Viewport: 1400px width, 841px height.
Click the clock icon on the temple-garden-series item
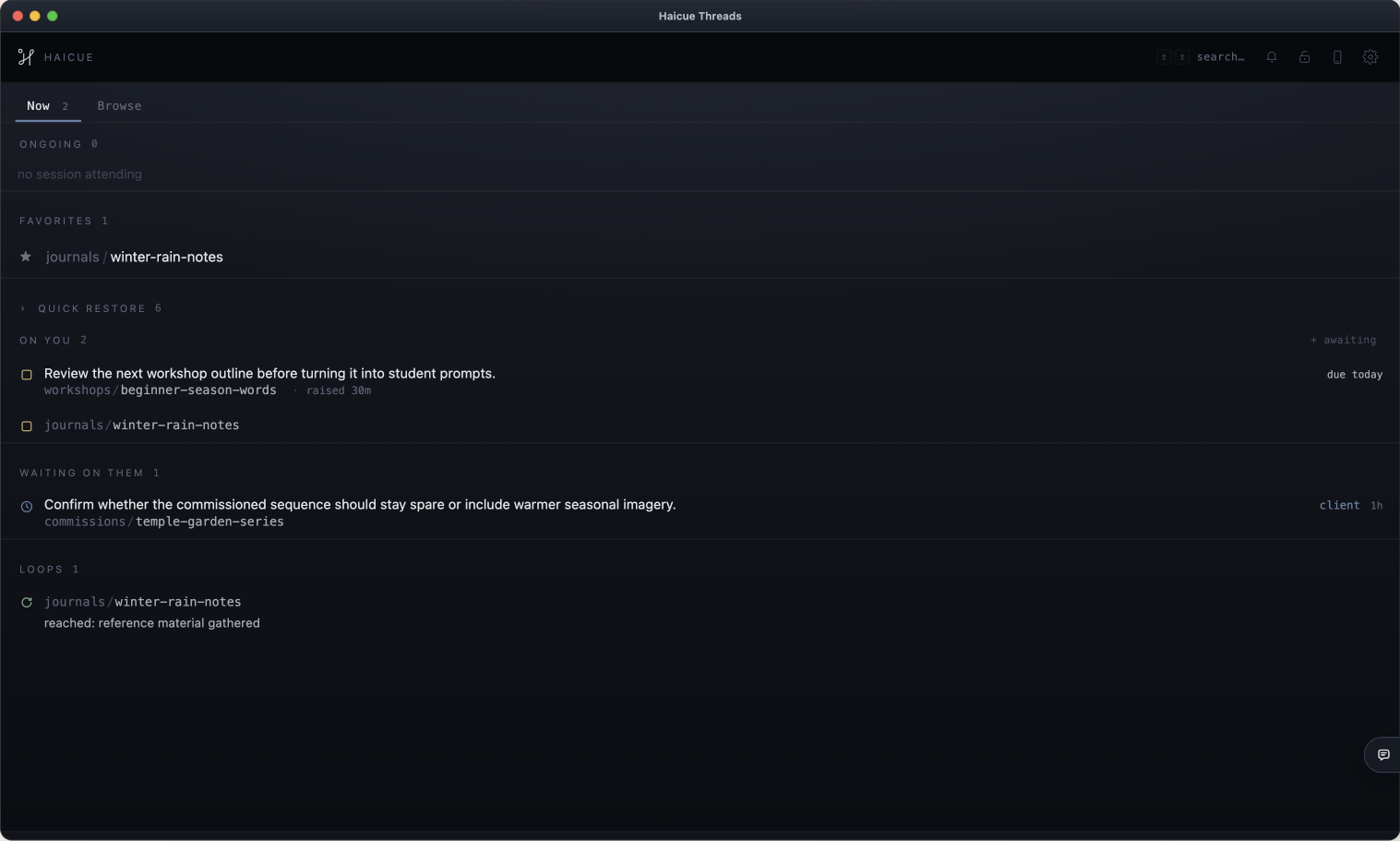27,506
